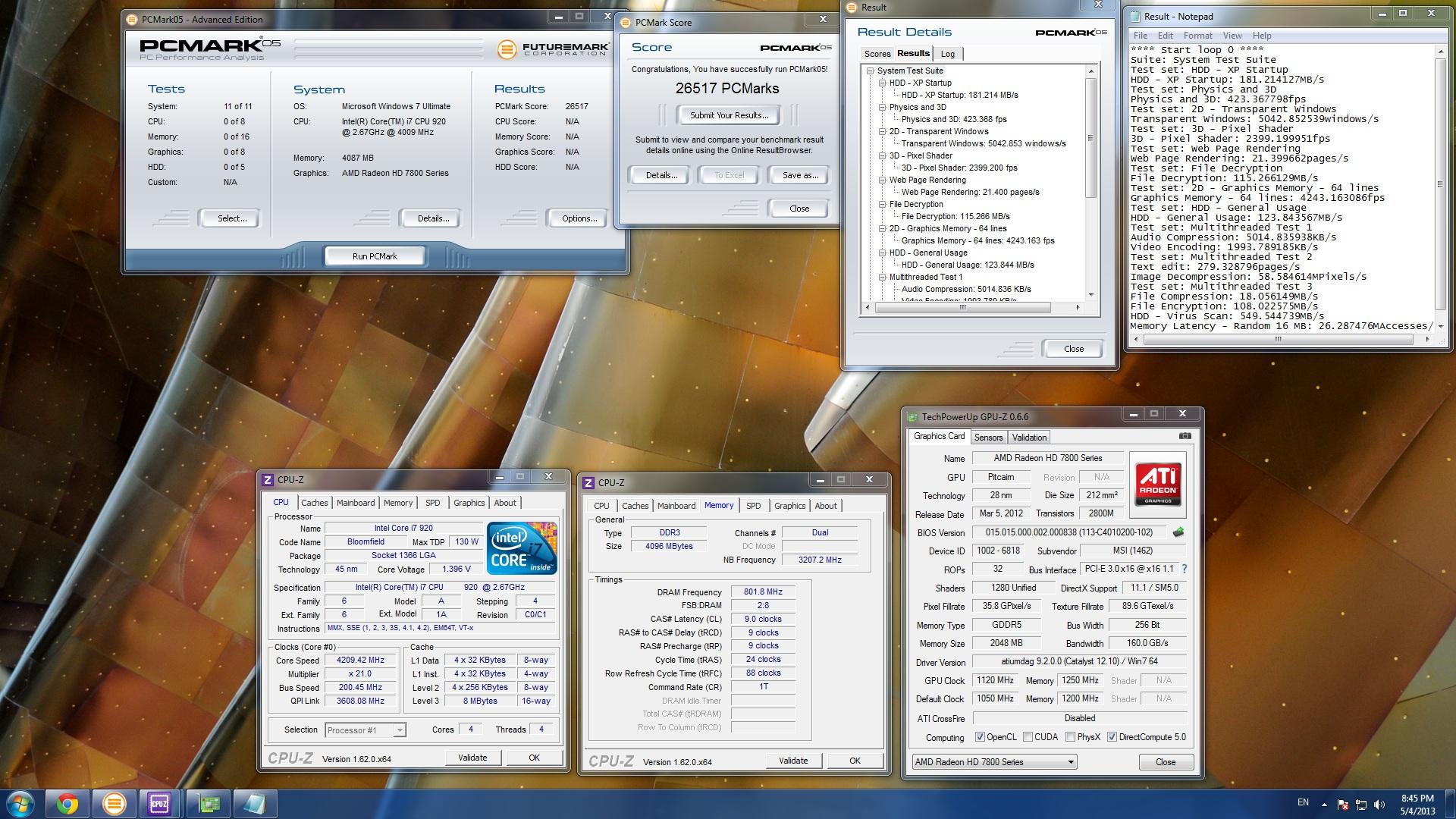Toggle the DirectCompute 5.0 checkbox

[1112, 737]
